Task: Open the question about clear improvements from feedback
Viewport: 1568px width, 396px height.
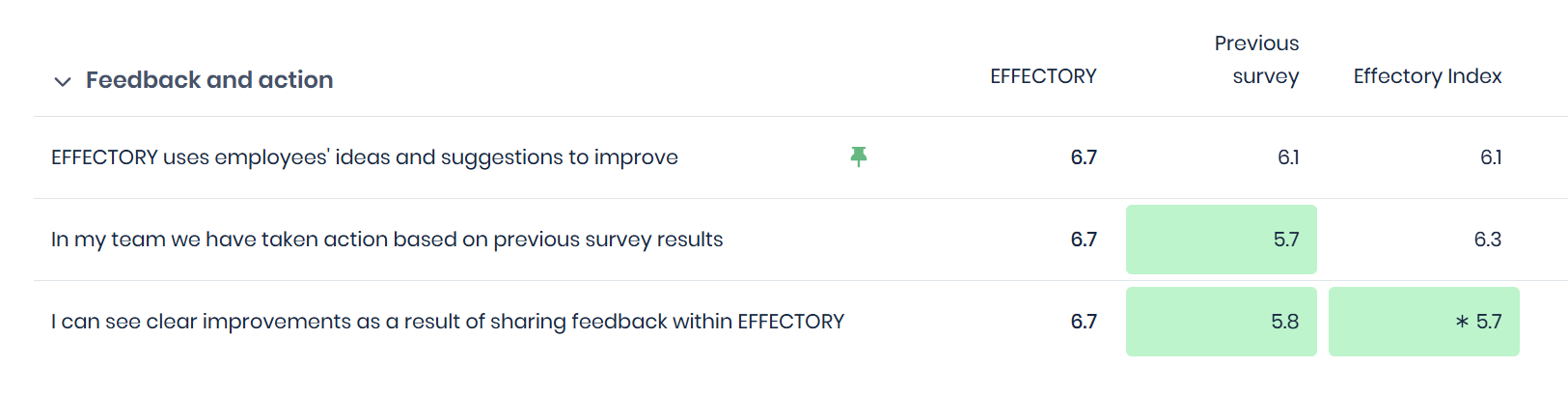Action: (448, 321)
